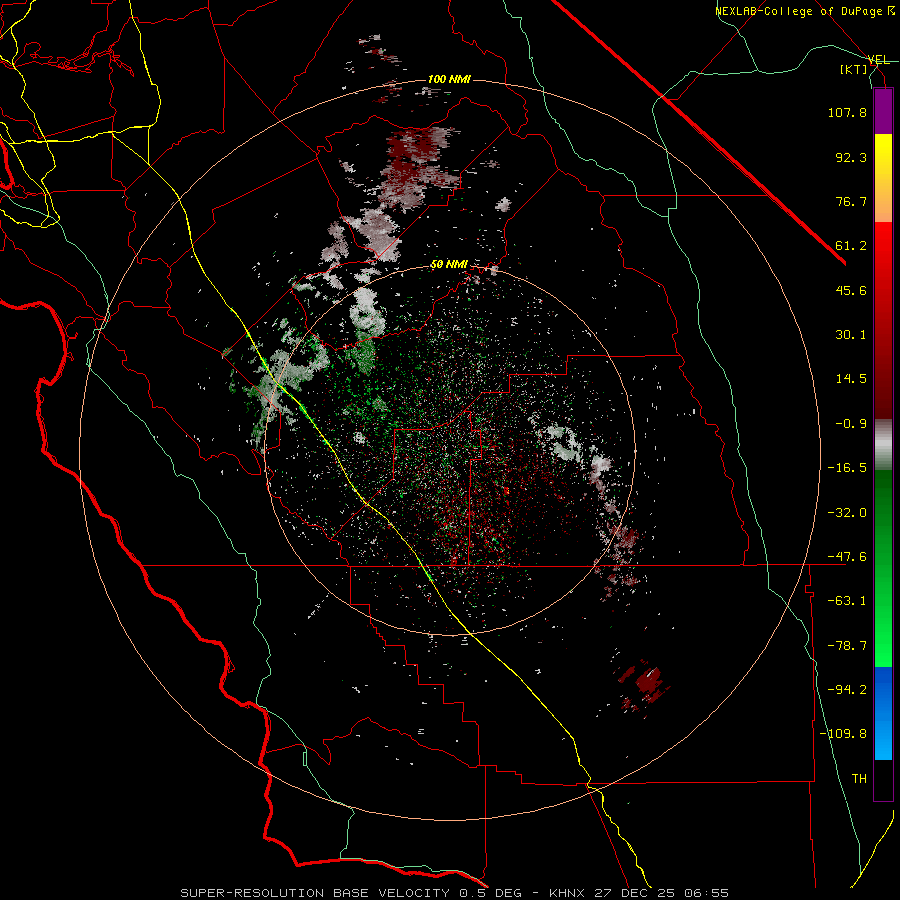
Task: Select the 61.2 velocity scale value
Action: coord(851,246)
